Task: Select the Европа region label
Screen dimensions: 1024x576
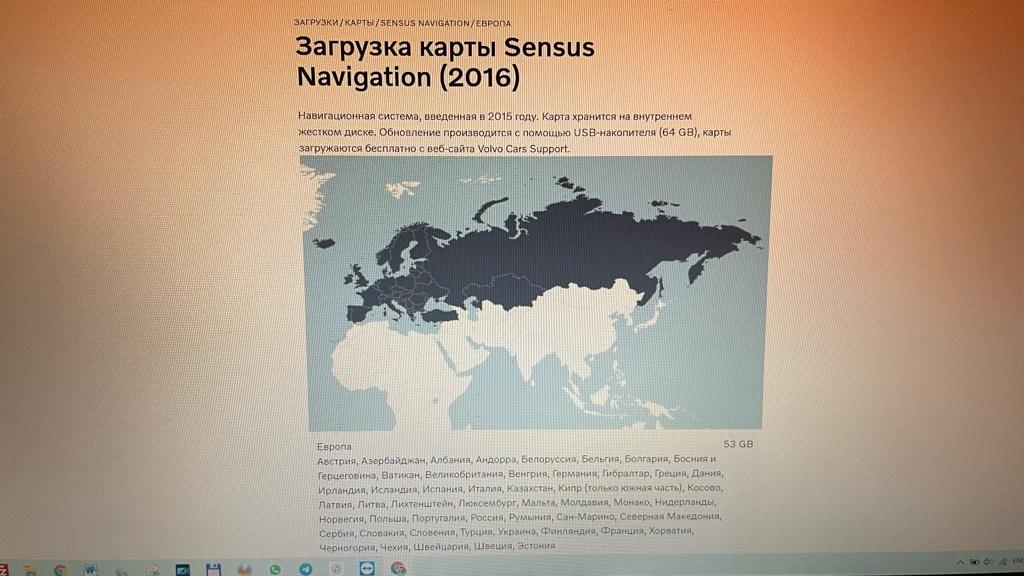Action: pyautogui.click(x=334, y=447)
